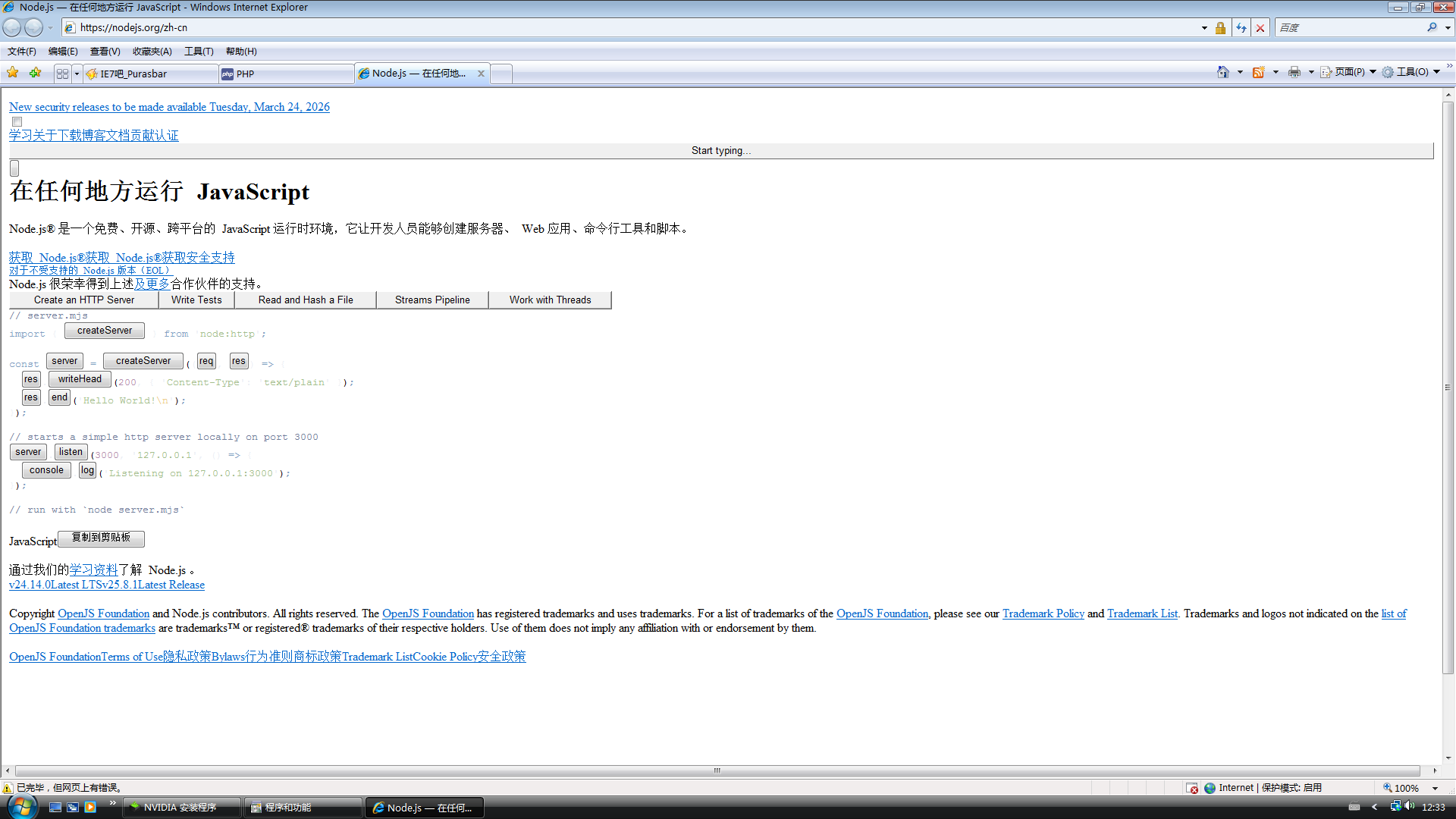This screenshot has height=819, width=1456.
Task: Open the Quick Tabs grid view
Action: click(x=62, y=74)
